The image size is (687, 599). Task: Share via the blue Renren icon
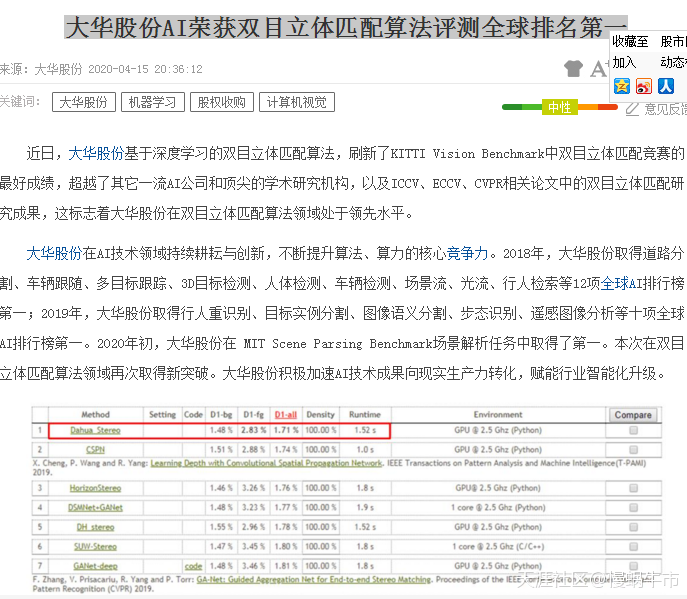[666, 86]
